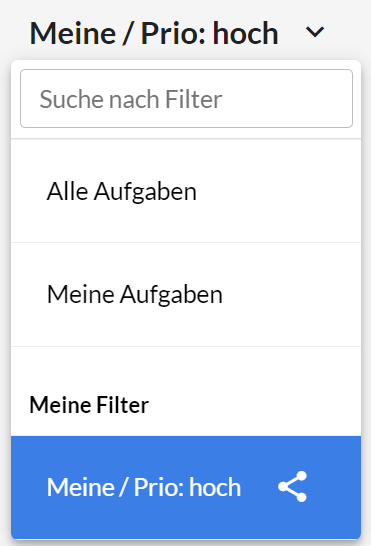Select the Alle Aufgaben filter

pos(186,191)
